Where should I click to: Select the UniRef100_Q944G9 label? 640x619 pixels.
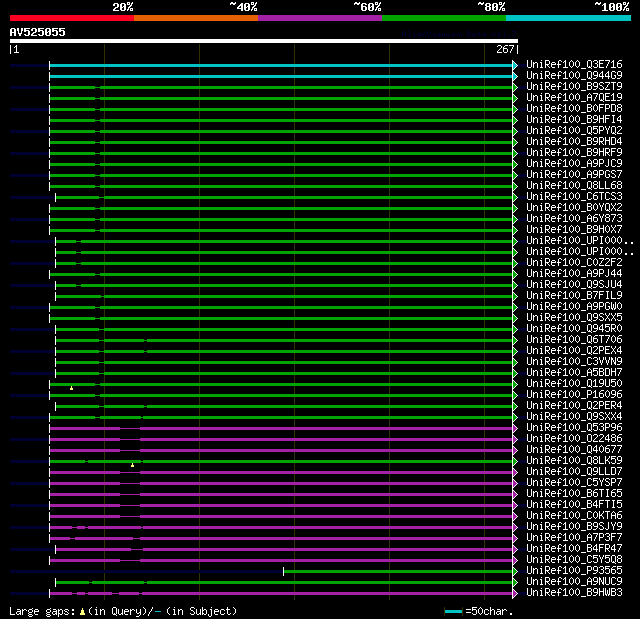tap(574, 75)
